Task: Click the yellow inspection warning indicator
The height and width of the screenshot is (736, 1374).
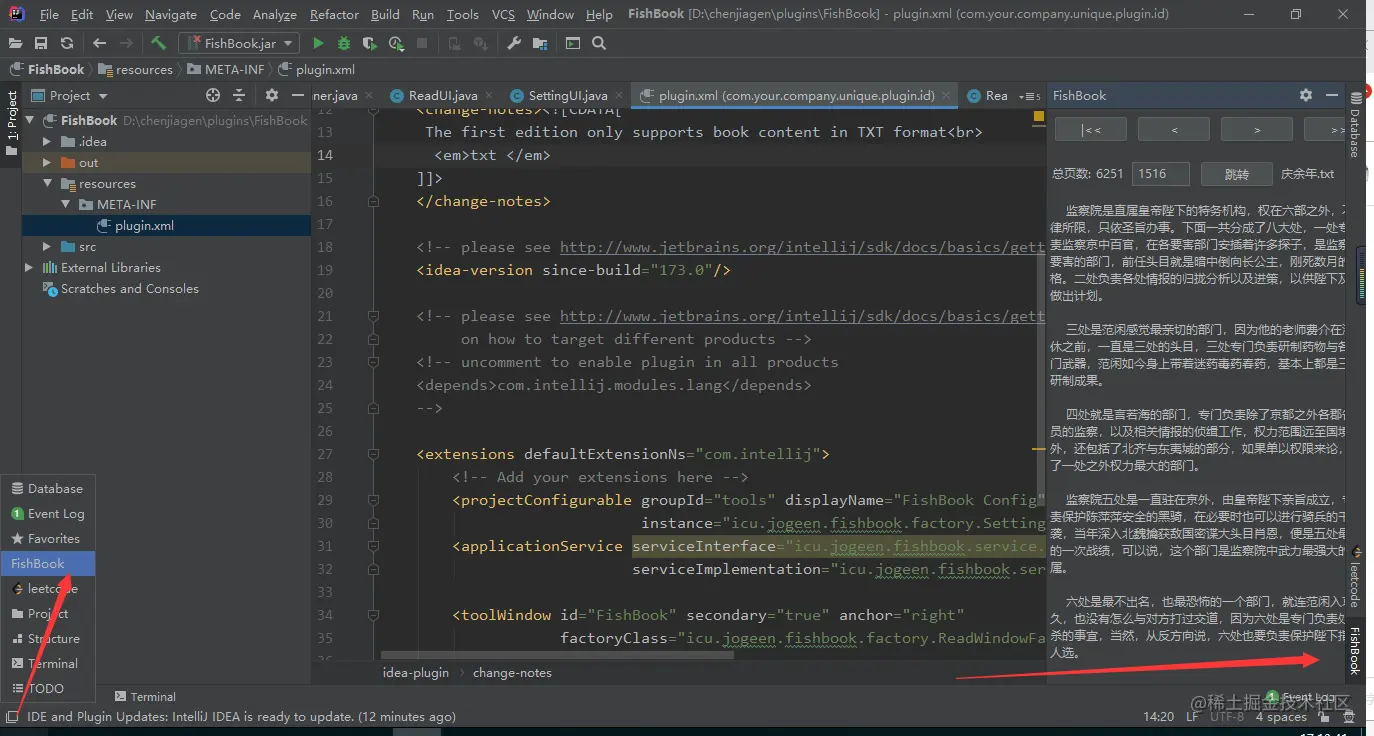Action: (1038, 117)
